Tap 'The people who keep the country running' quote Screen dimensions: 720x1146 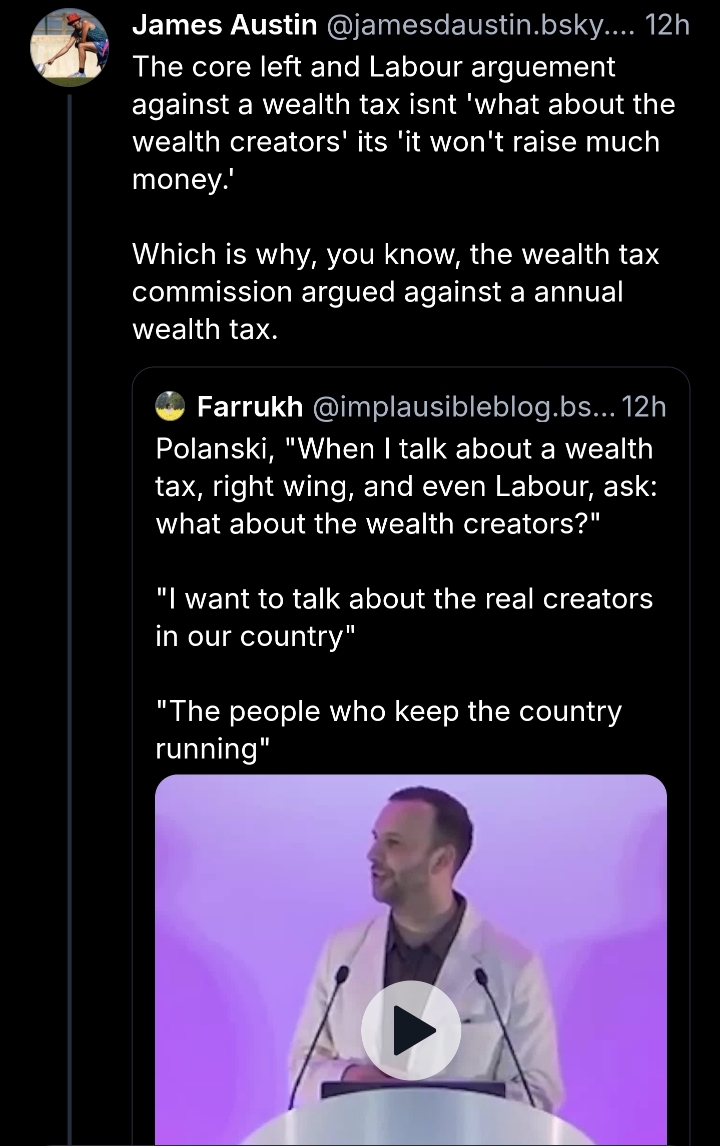point(388,730)
